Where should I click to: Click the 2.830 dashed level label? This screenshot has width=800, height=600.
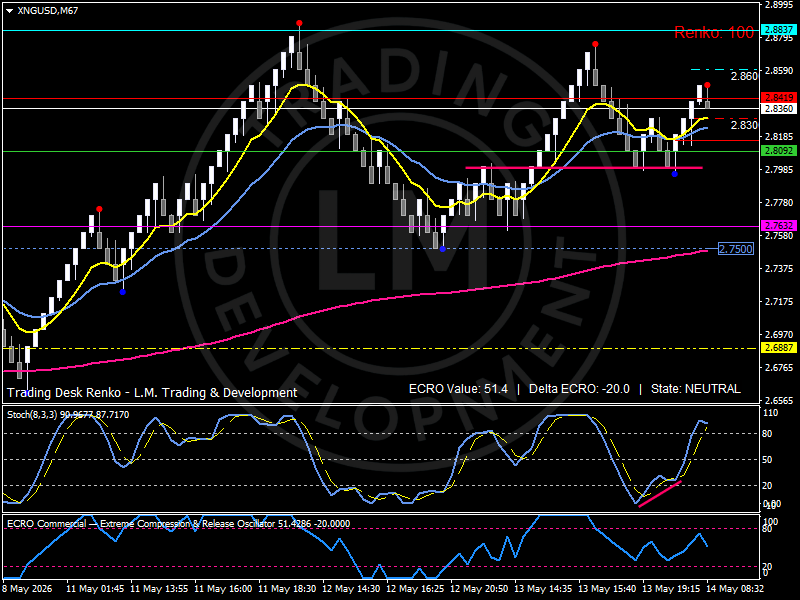click(x=744, y=125)
